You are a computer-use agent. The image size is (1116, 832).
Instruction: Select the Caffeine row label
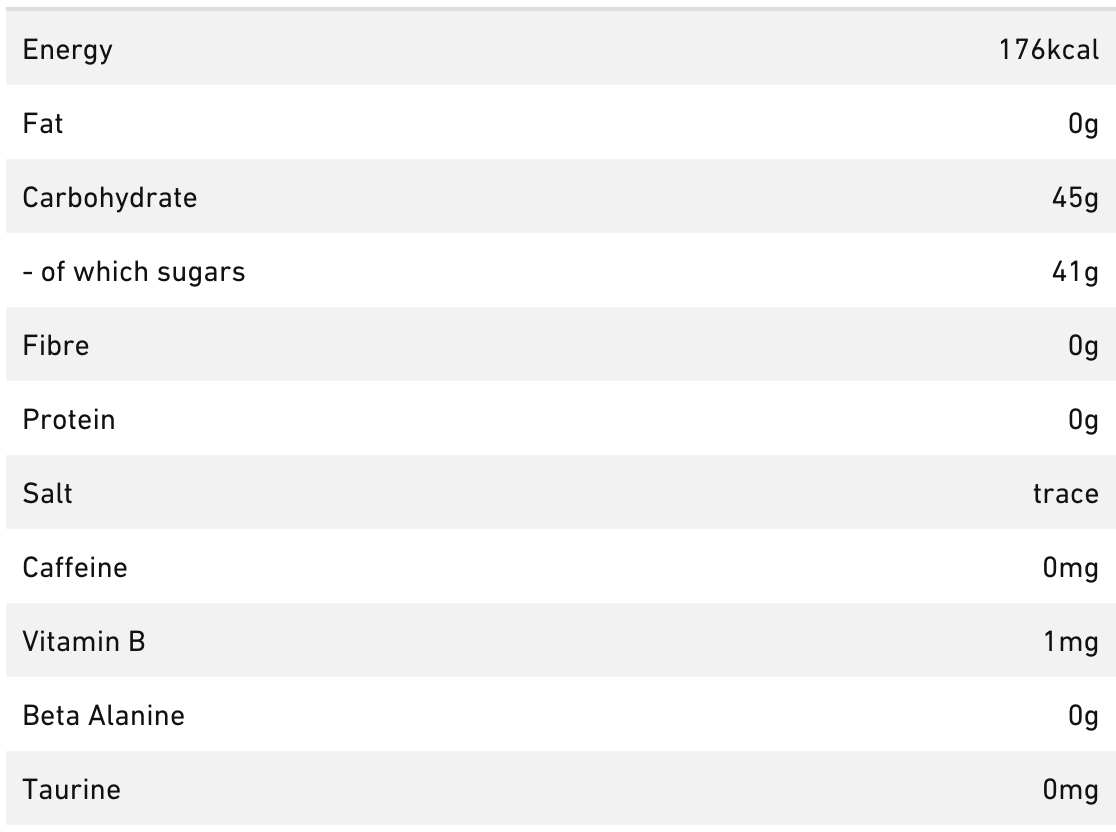[x=75, y=568]
